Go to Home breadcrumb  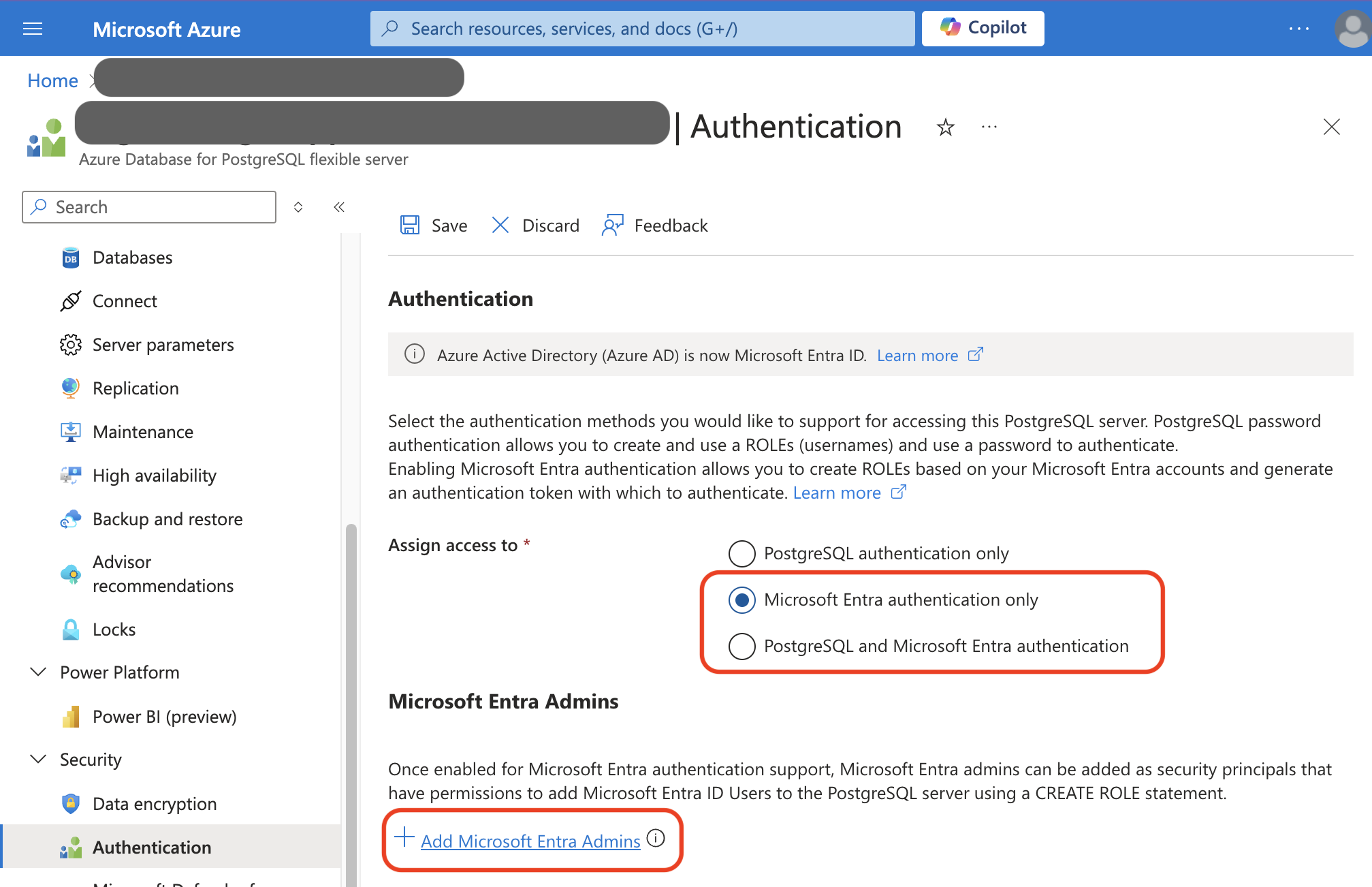pos(52,80)
